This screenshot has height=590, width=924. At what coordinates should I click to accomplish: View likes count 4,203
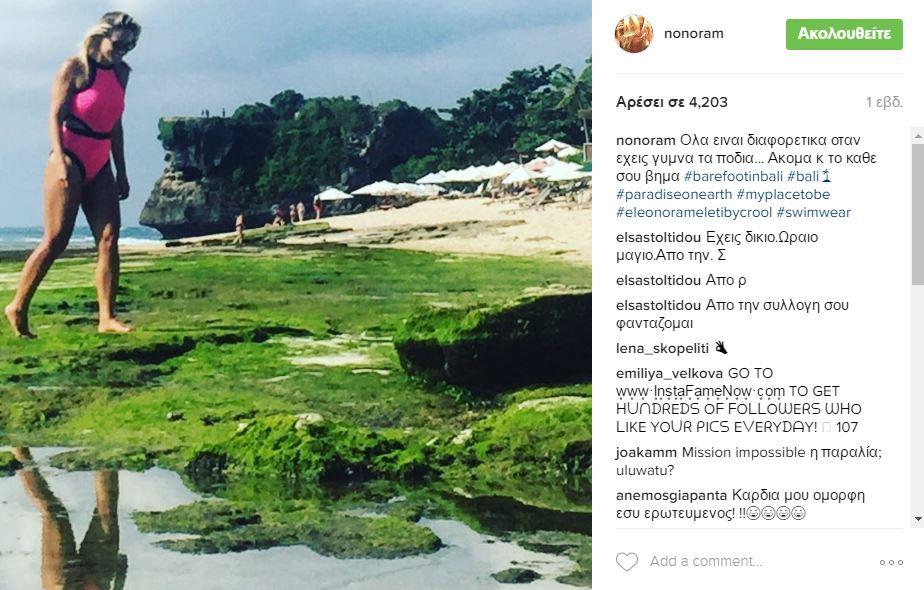(672, 102)
